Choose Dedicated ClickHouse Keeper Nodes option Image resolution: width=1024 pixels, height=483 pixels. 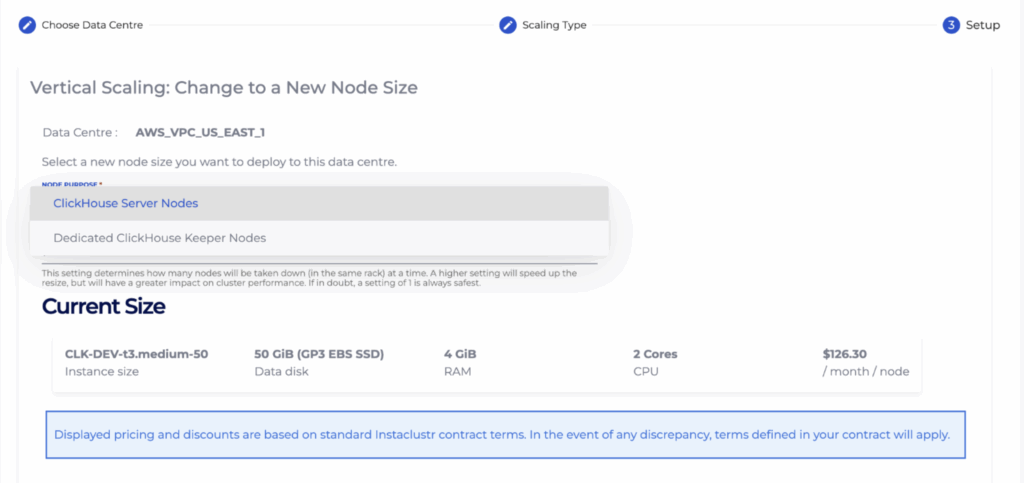pyautogui.click(x=160, y=238)
